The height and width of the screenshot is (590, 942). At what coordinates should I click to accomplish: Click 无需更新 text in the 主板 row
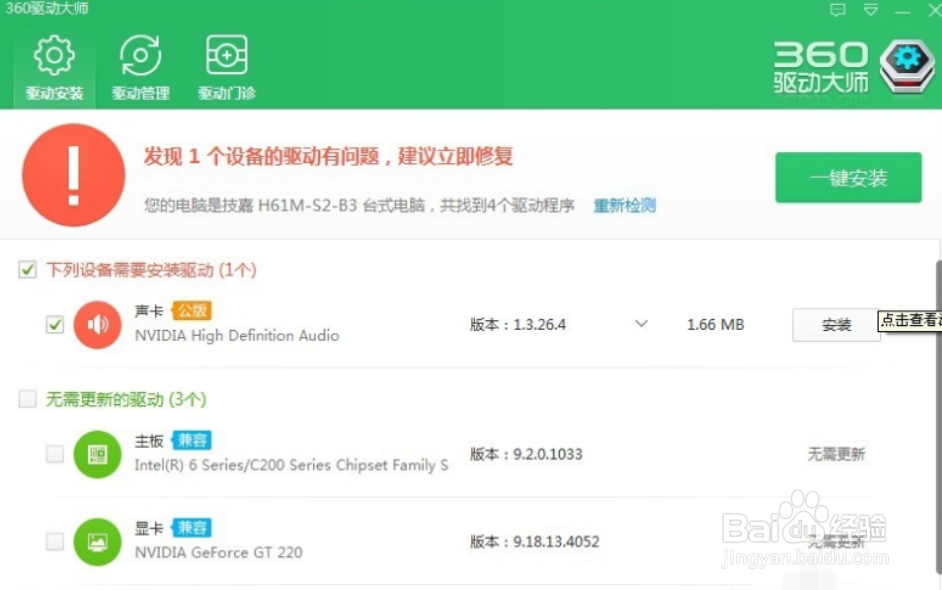pos(836,454)
